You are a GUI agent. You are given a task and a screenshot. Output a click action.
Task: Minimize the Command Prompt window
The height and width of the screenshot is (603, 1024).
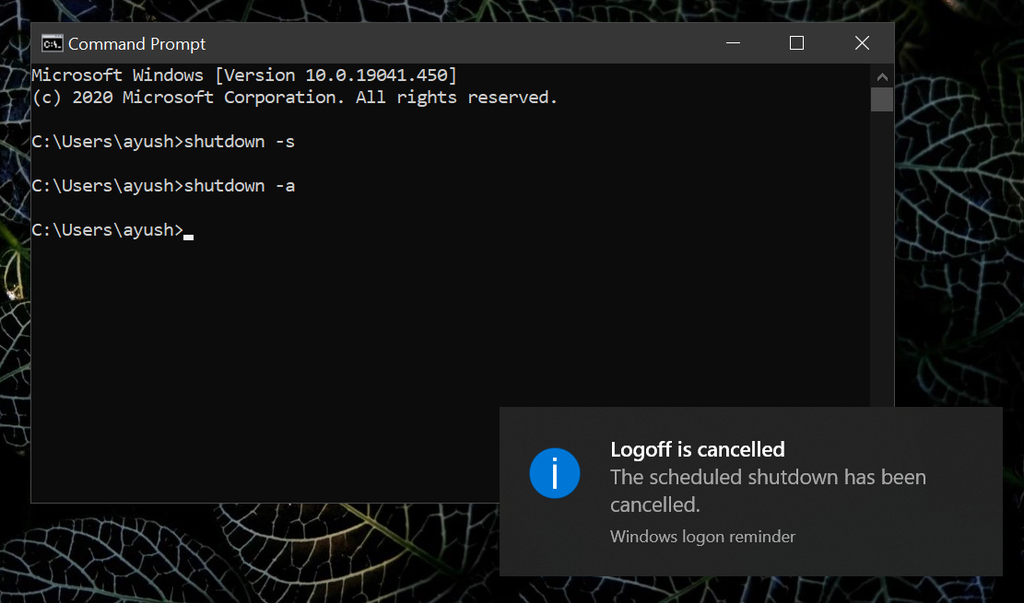(x=733, y=43)
